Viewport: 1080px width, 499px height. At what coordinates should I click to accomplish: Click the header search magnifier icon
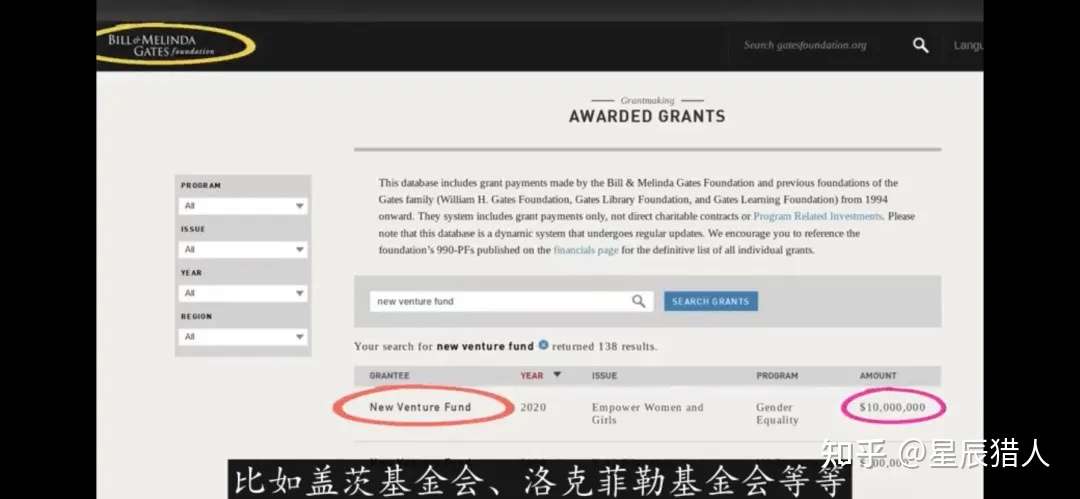point(920,45)
